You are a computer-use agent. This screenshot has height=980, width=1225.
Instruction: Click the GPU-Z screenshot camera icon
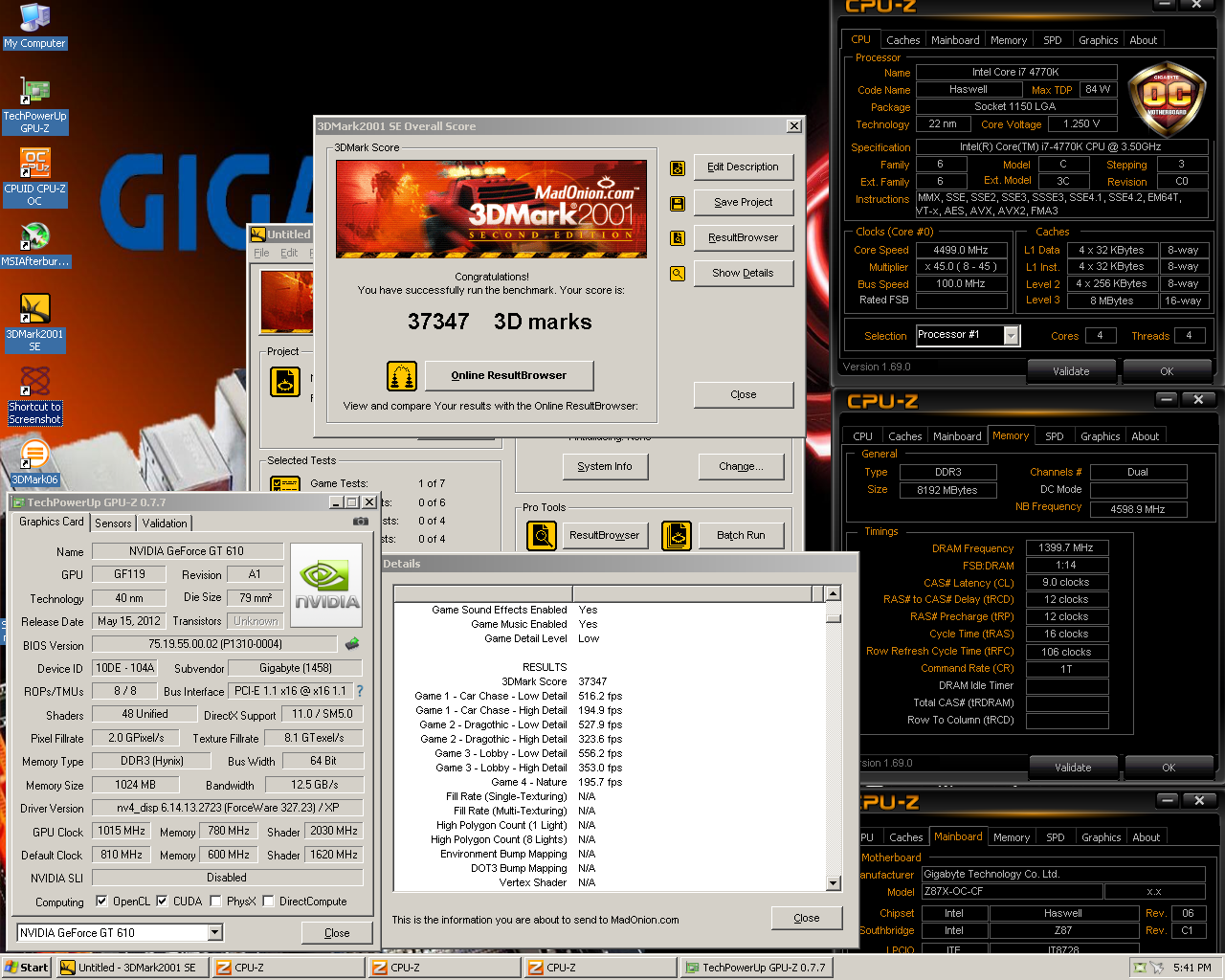point(360,522)
